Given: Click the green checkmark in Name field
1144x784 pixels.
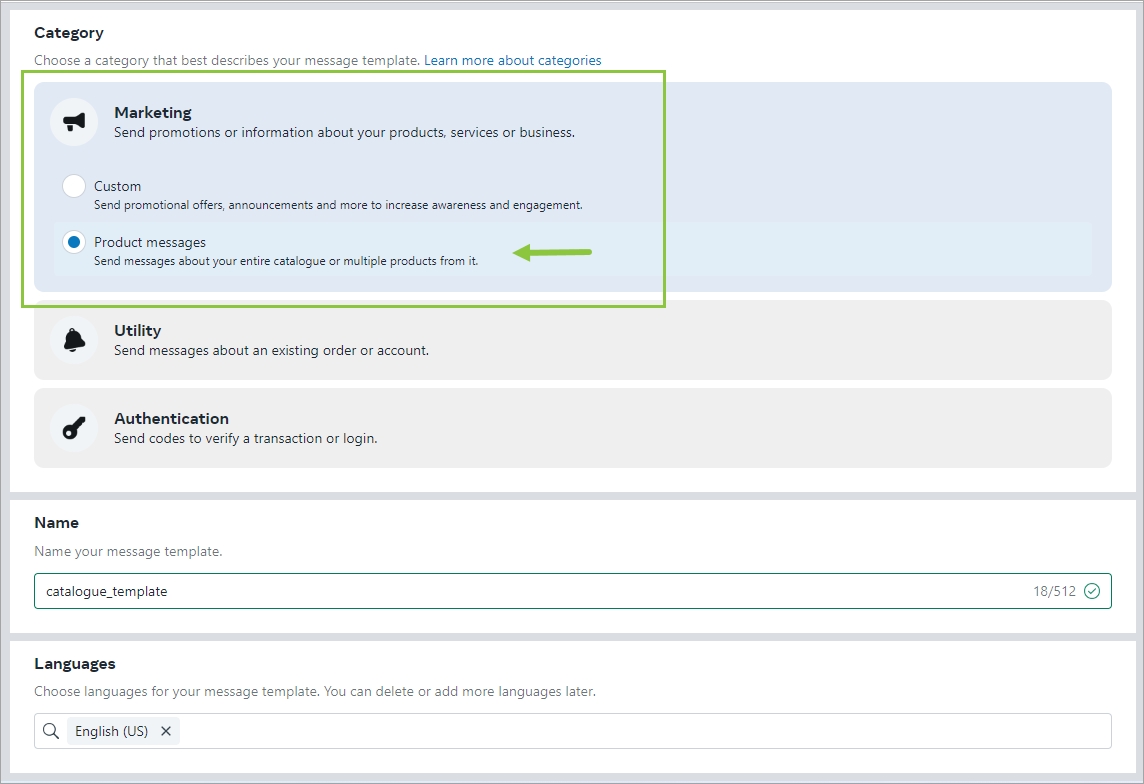Looking at the screenshot, I should pos(1092,591).
